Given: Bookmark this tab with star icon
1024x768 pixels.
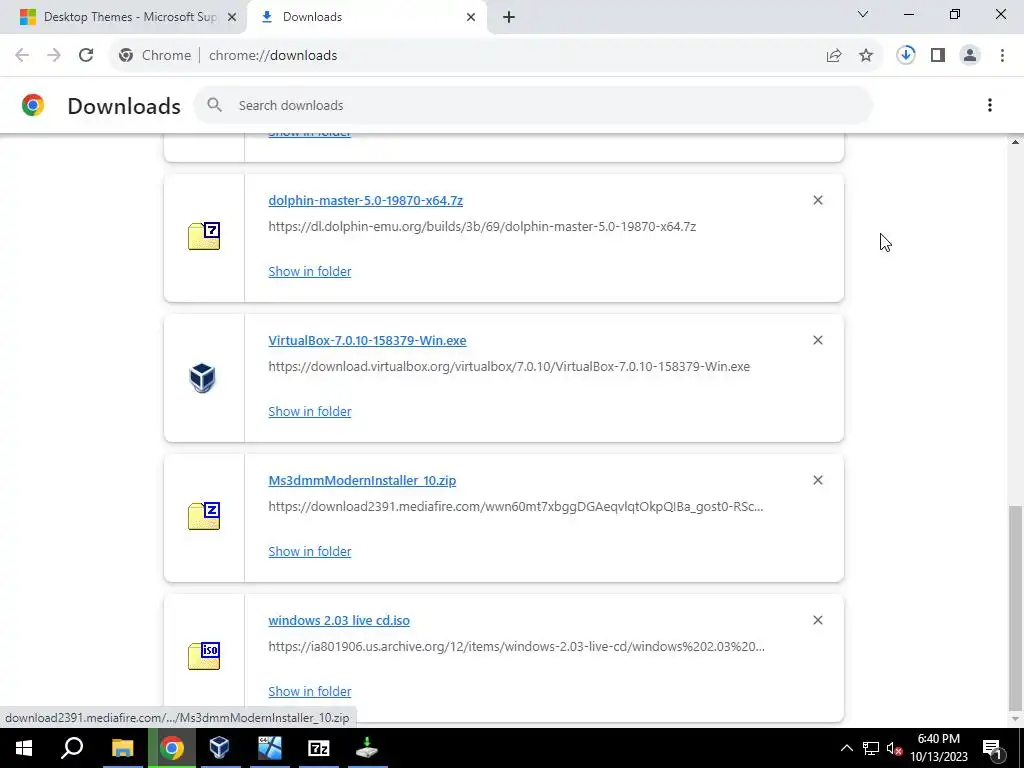Looking at the screenshot, I should point(866,56).
